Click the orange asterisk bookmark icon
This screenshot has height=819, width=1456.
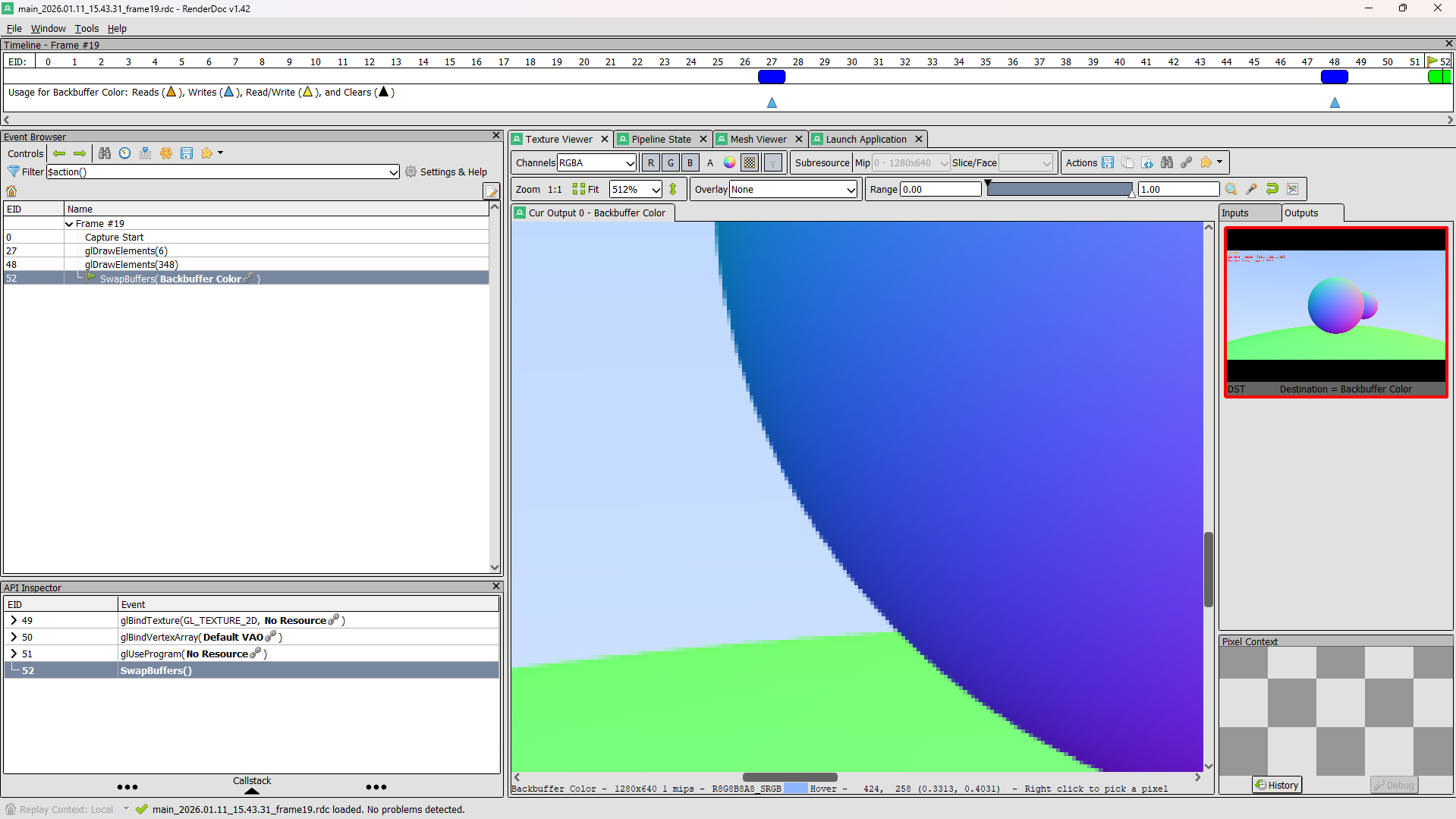[x=166, y=153]
